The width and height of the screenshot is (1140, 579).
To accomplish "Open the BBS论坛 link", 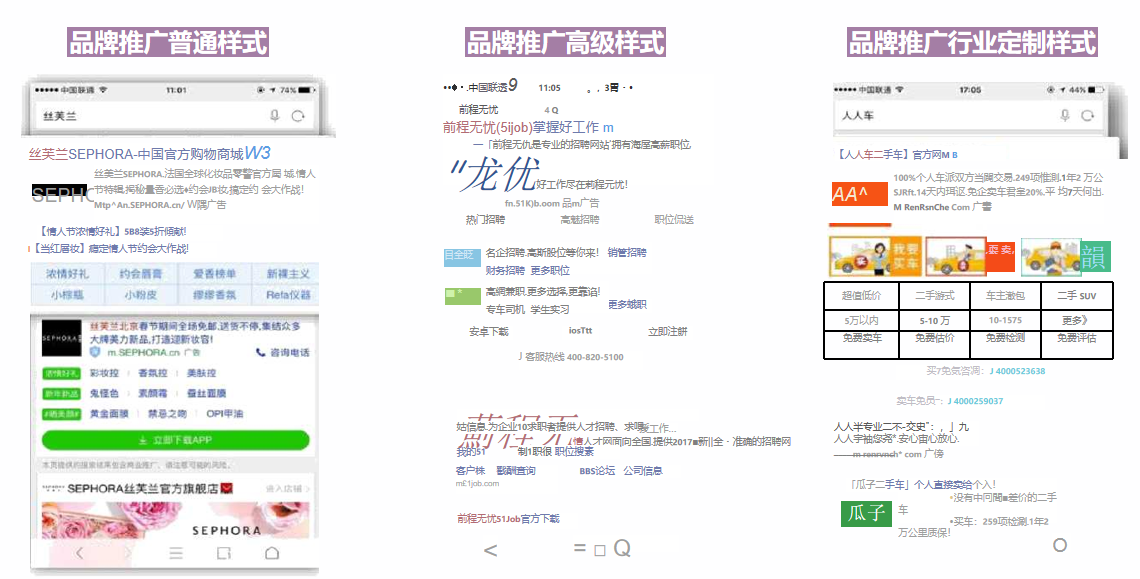I will (597, 471).
